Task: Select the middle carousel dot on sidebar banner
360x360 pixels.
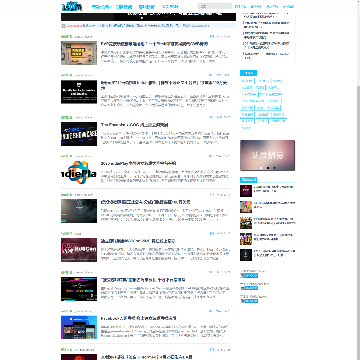Action: [x=267, y=168]
